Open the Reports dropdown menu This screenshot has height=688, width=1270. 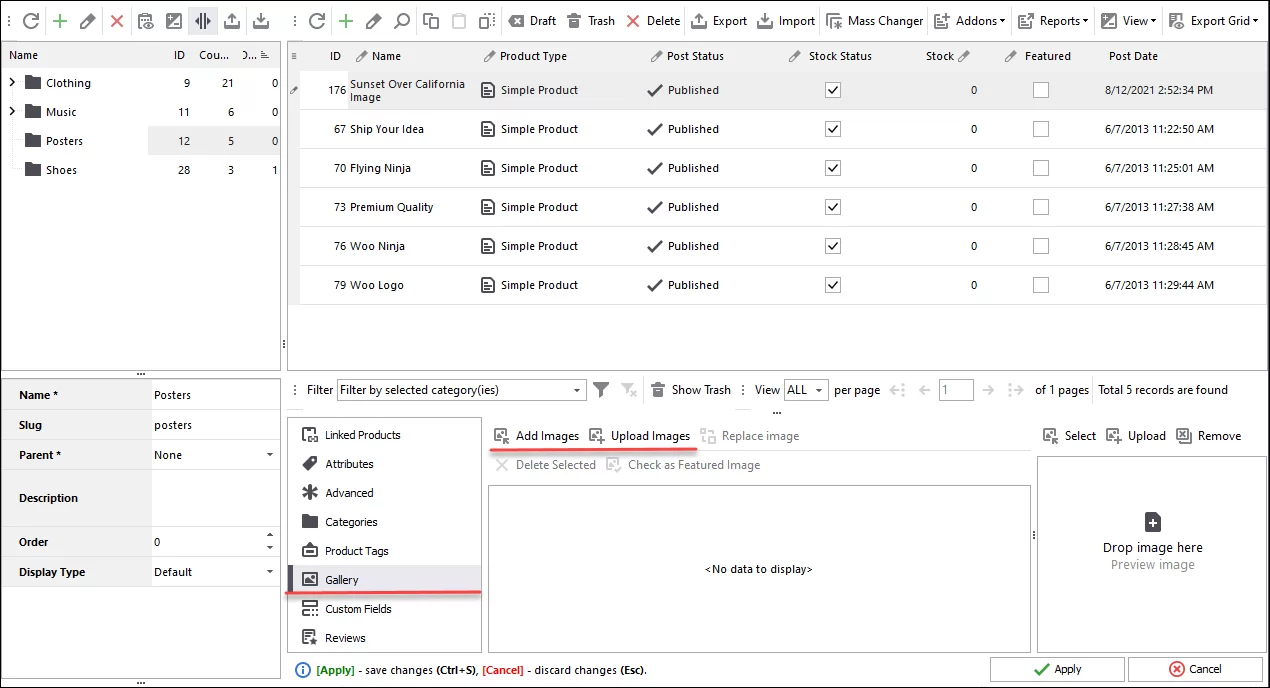[1054, 20]
